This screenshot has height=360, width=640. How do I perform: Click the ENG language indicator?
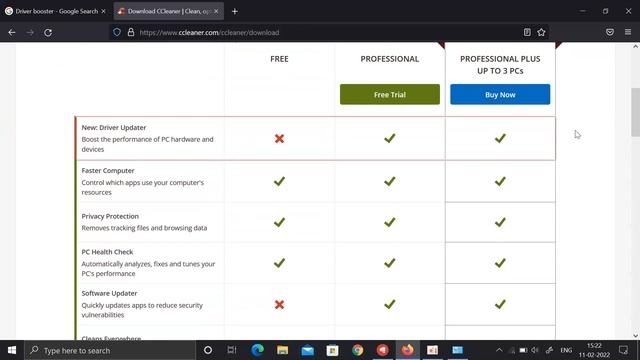click(566, 350)
